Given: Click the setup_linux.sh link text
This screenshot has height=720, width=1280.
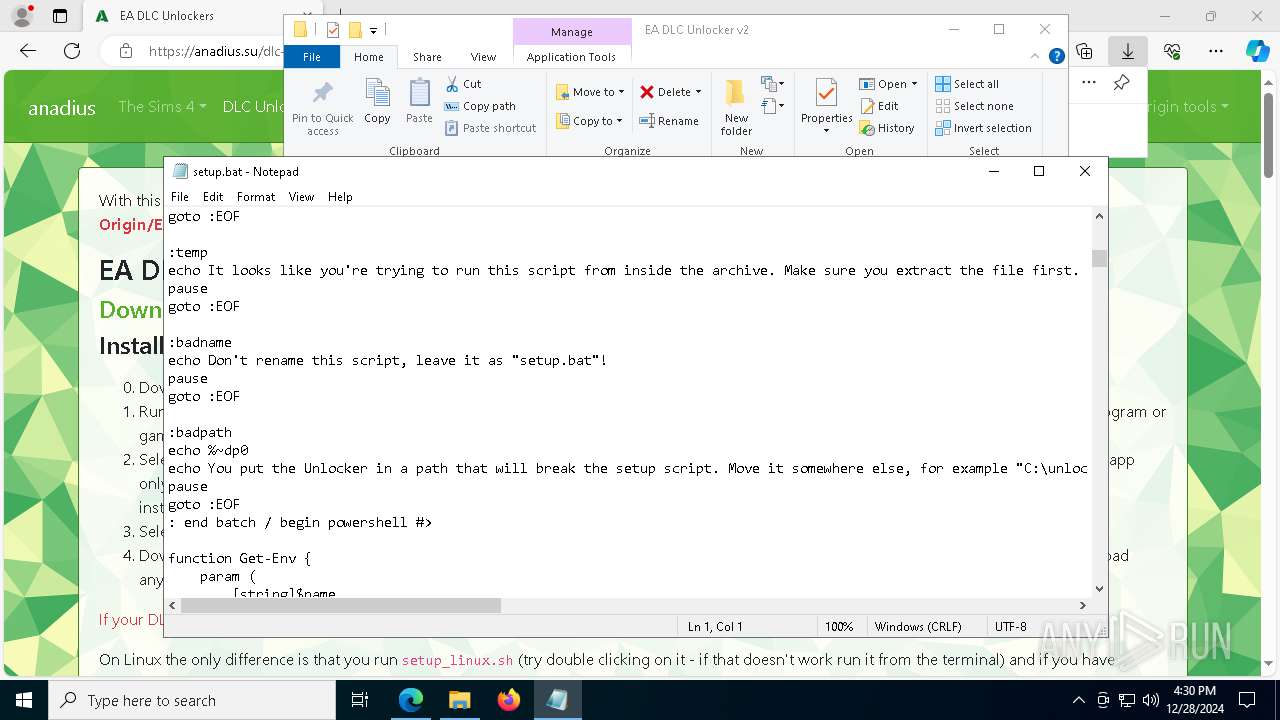Looking at the screenshot, I should tap(457, 660).
